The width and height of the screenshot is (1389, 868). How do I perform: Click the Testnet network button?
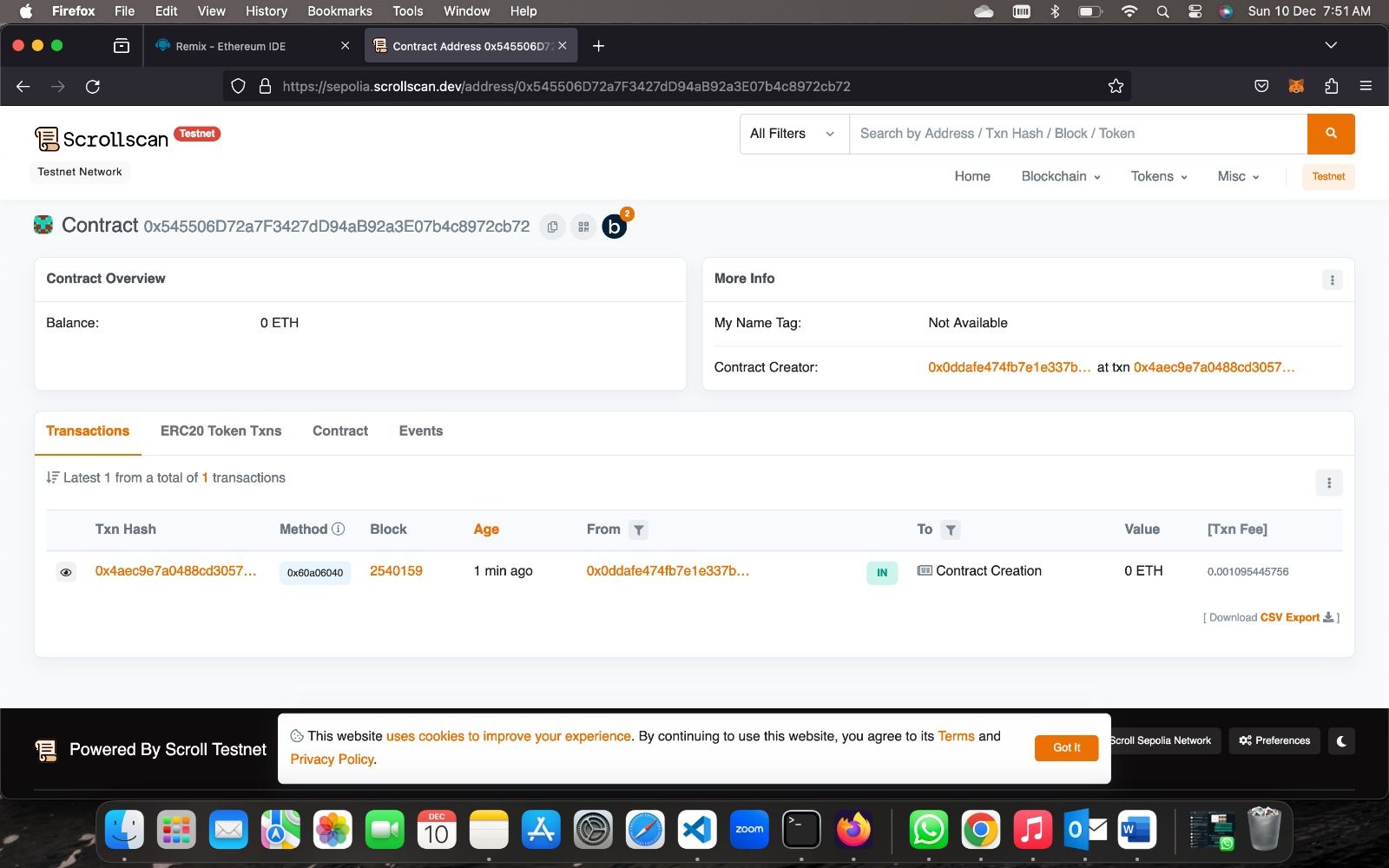(x=1328, y=176)
